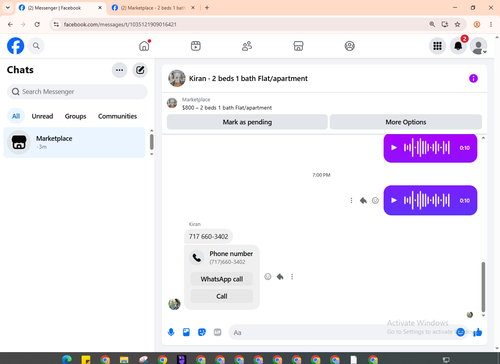Viewport: 500px width, 364px height.
Task: Click the browser address bar URL
Action: pos(120,24)
